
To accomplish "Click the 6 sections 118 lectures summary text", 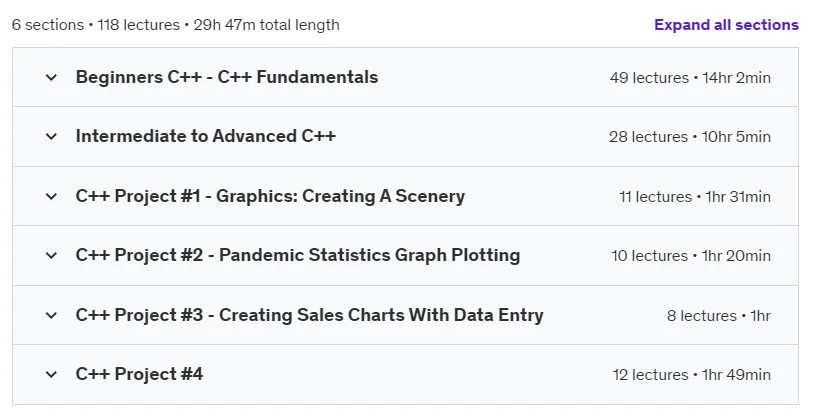I will point(176,25).
